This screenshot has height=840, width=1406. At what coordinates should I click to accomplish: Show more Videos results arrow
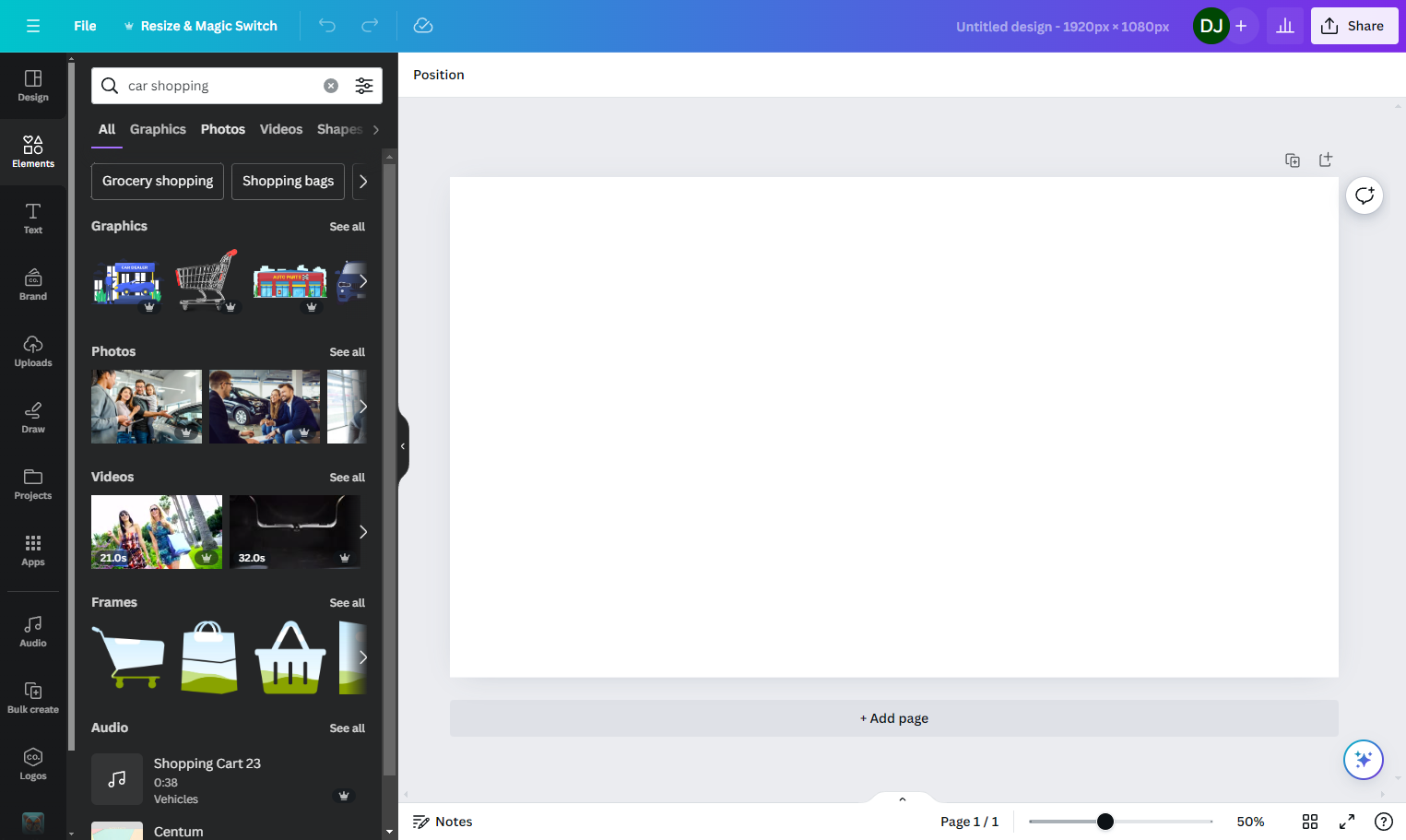[363, 532]
